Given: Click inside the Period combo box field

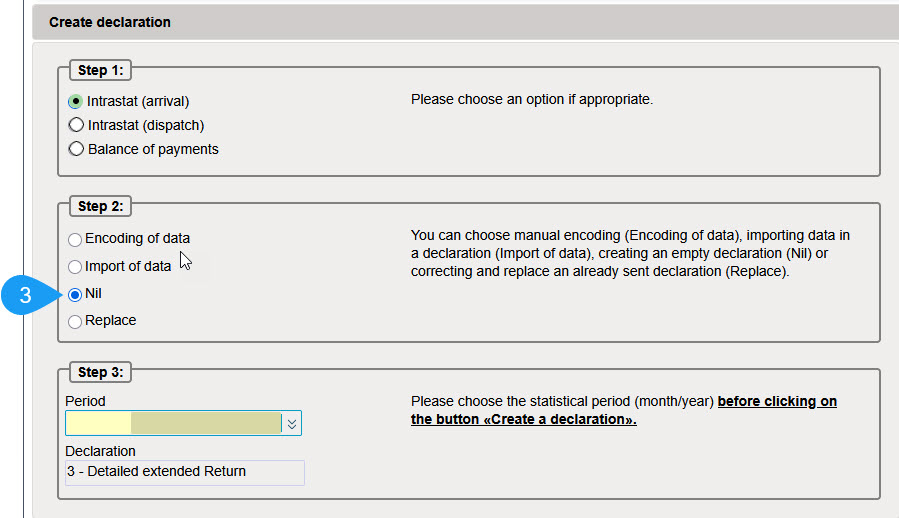Looking at the screenshot, I should tap(175, 424).
